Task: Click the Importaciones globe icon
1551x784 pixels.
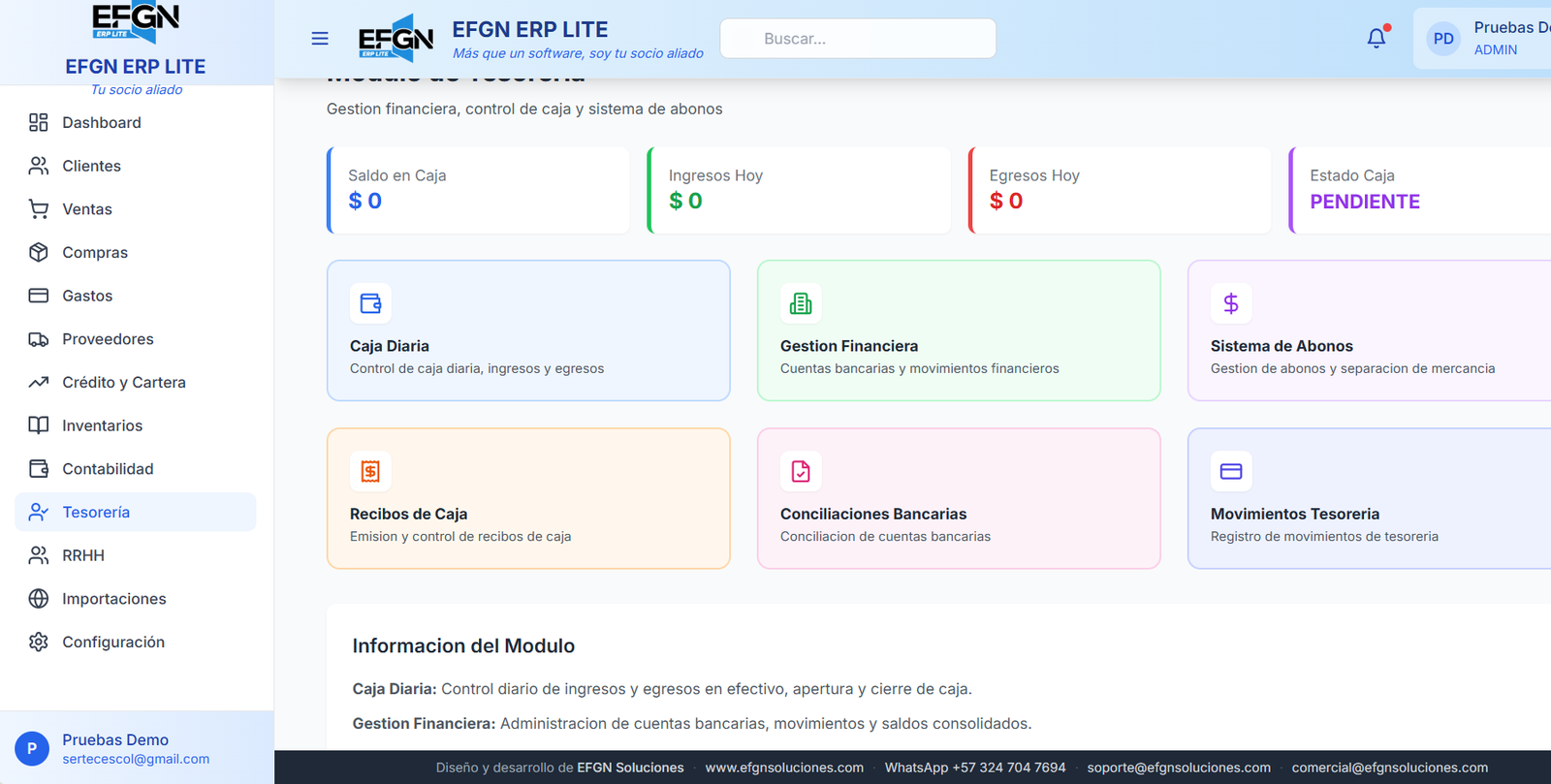Action: tap(39, 599)
